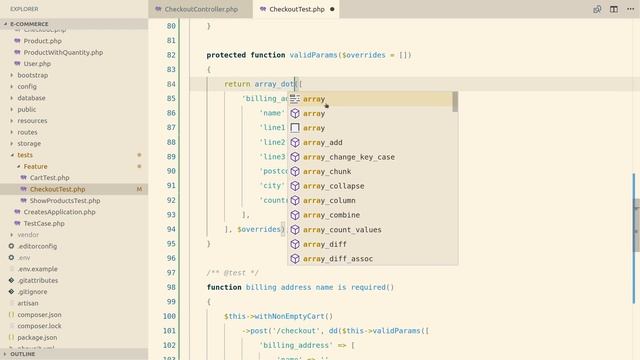This screenshot has height=360, width=640.
Task: Click cube icon beside array_chunk
Action: pyautogui.click(x=295, y=171)
